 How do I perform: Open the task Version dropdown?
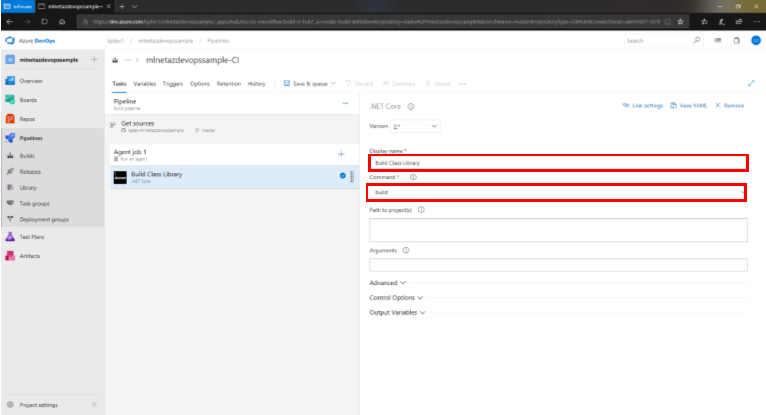click(x=415, y=127)
